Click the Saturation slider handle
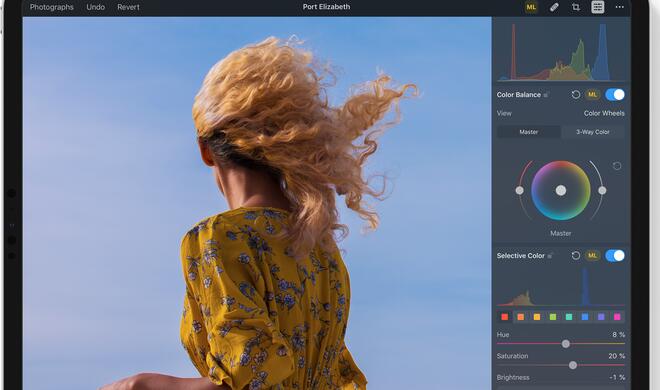 coord(573,365)
